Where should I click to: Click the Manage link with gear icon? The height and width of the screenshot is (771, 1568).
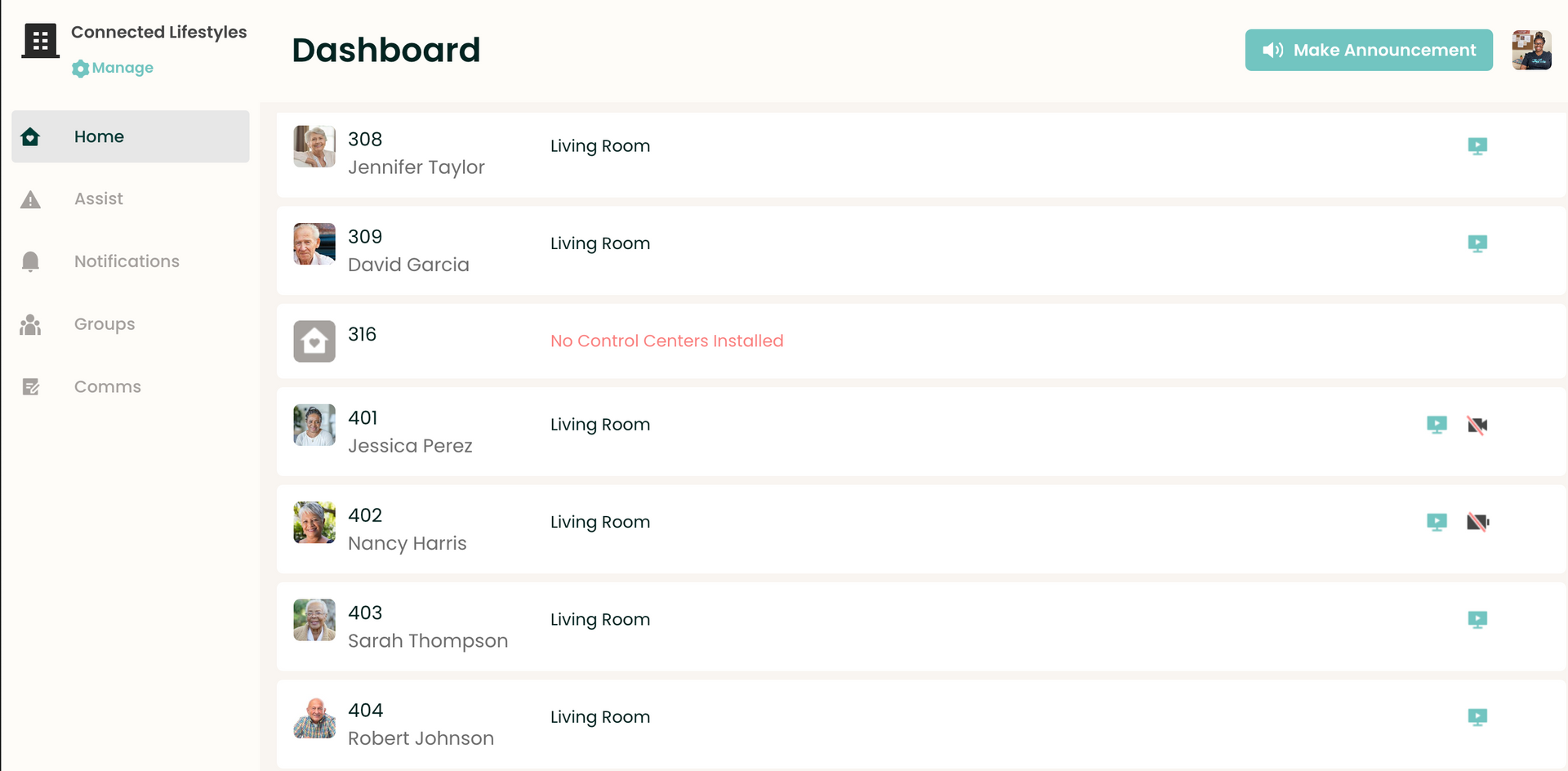coord(113,68)
